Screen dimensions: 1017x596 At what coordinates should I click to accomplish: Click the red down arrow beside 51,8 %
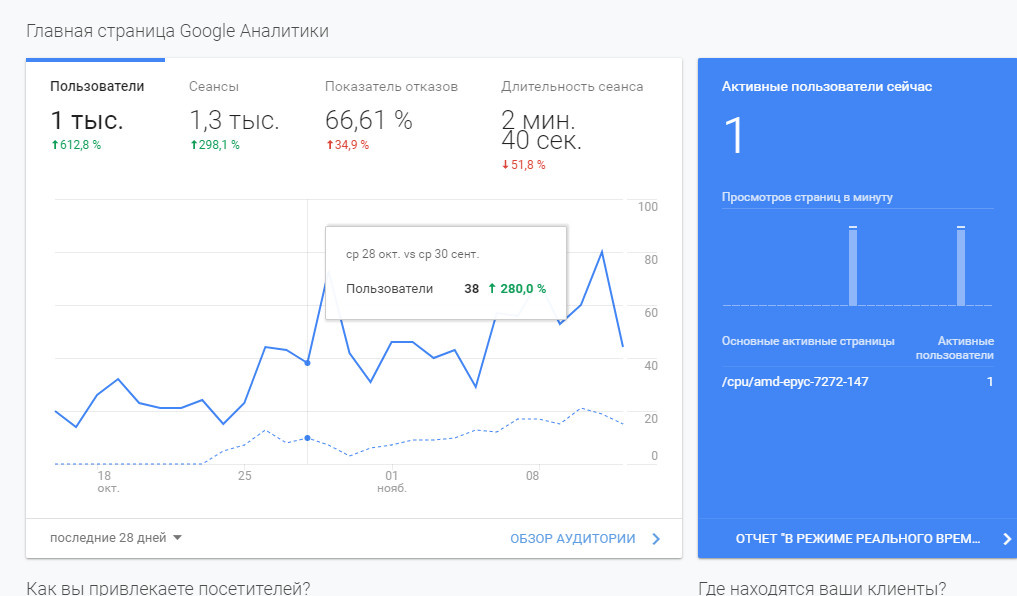tap(505, 165)
